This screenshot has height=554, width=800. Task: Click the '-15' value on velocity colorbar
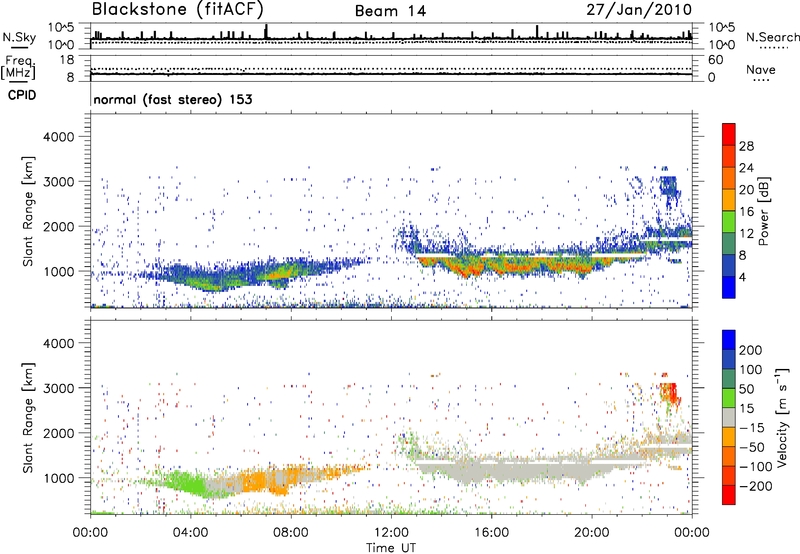click(x=751, y=427)
